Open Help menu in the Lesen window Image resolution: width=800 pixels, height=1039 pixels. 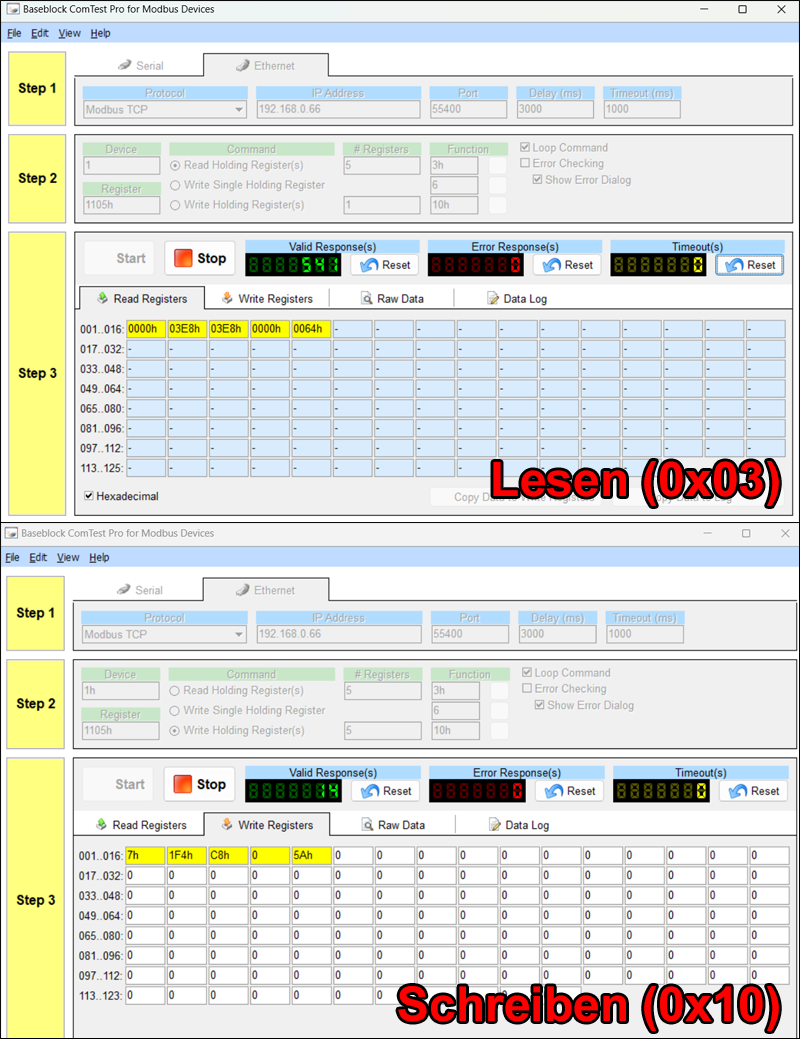click(100, 33)
